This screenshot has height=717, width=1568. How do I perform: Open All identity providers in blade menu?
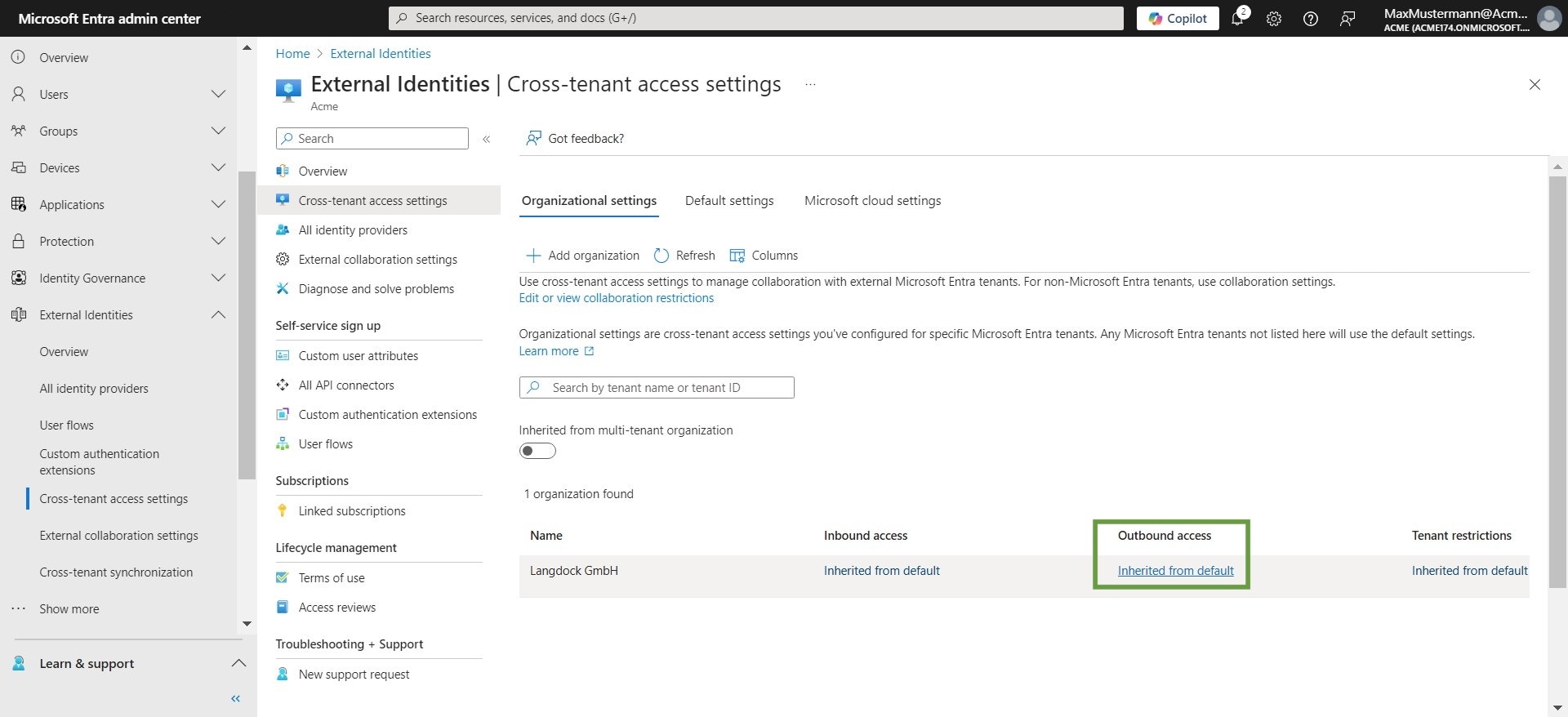click(x=353, y=230)
